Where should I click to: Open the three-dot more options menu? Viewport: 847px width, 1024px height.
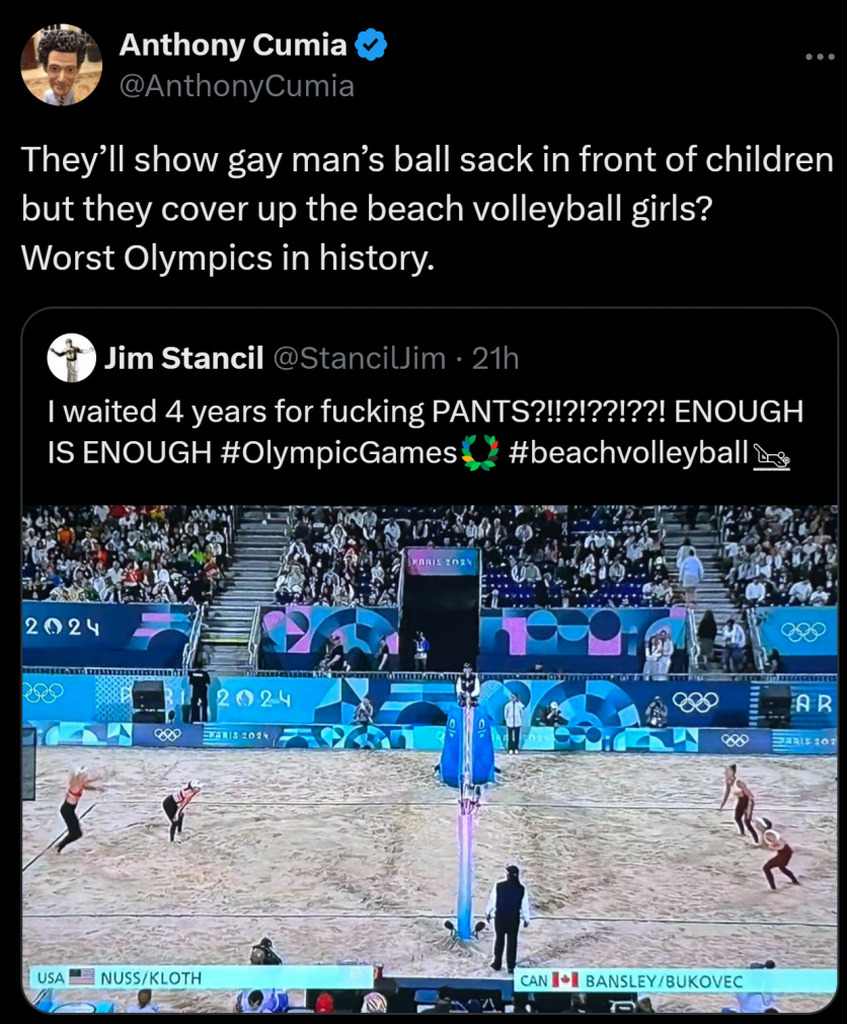[x=820, y=57]
